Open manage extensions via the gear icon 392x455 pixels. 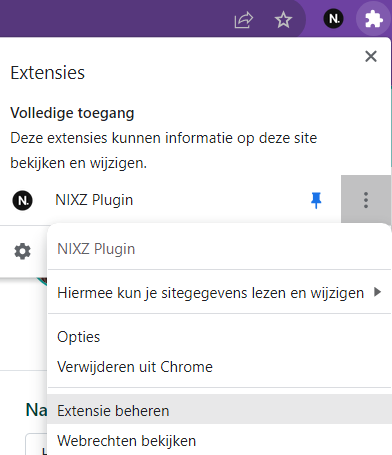click(x=23, y=251)
